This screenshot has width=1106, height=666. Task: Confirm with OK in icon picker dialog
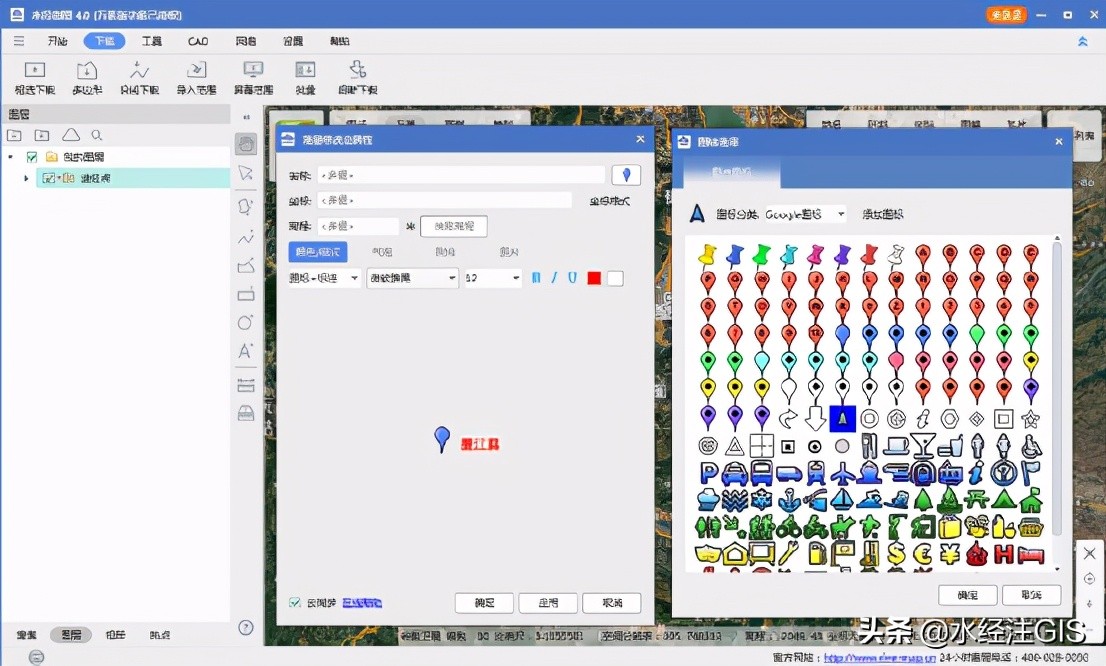pos(968,595)
